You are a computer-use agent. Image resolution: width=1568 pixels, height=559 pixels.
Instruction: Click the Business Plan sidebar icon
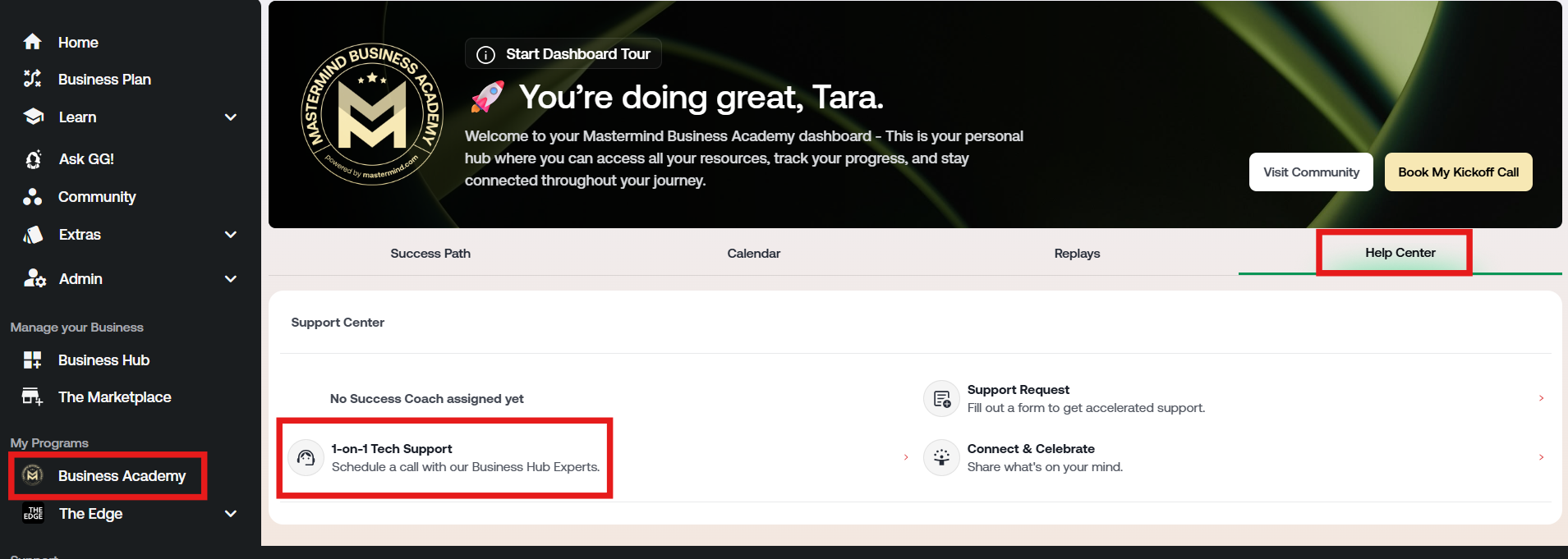pyautogui.click(x=33, y=79)
